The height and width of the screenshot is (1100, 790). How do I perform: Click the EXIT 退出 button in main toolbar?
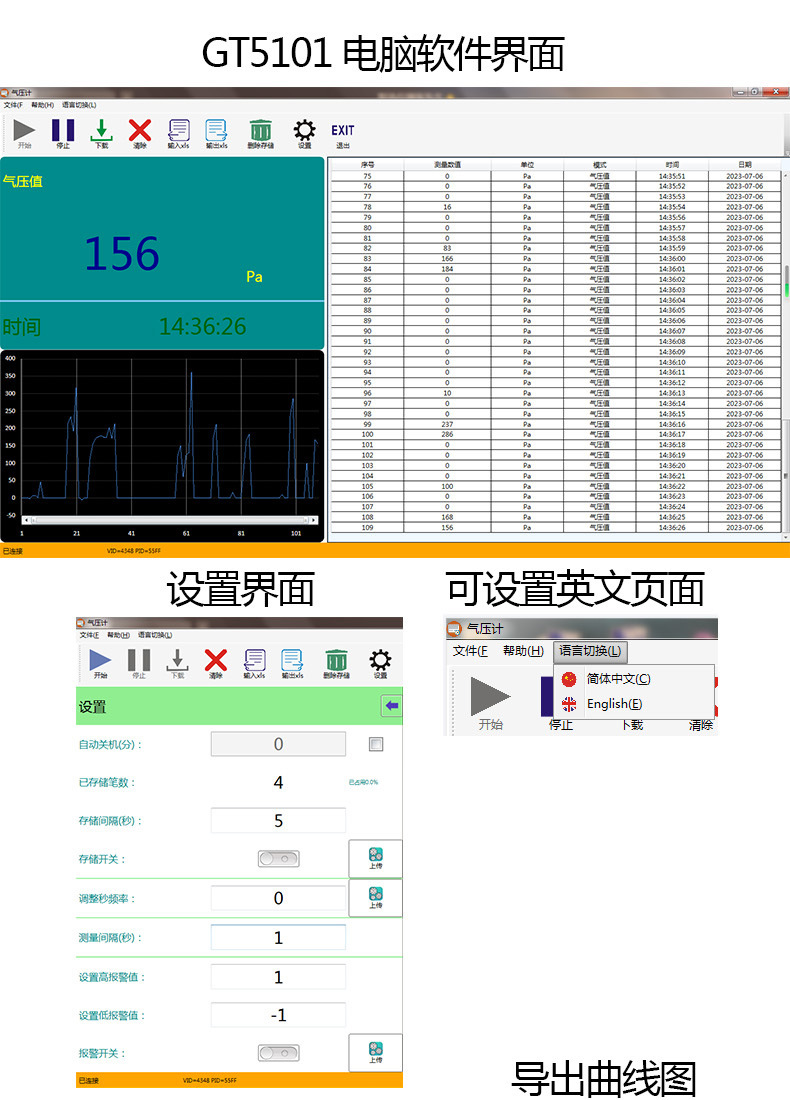pos(342,135)
